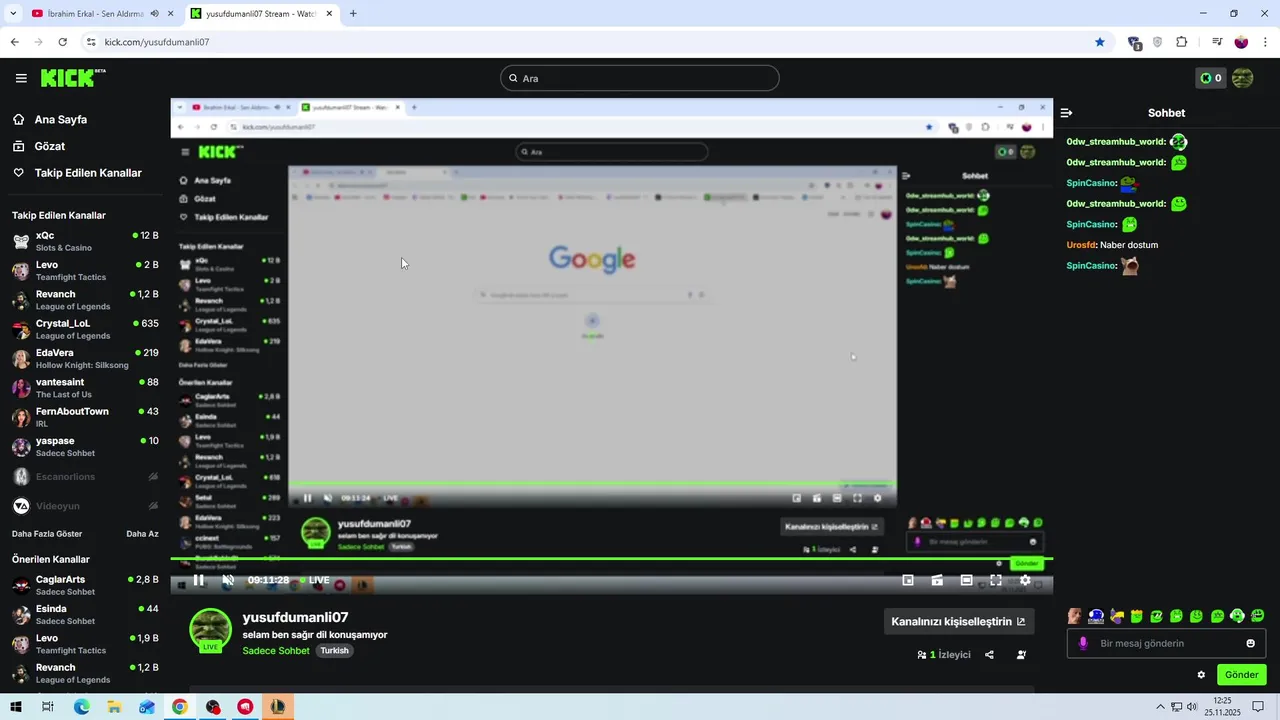Open the emoji picker smiley
1280x720 pixels.
click(1250, 643)
